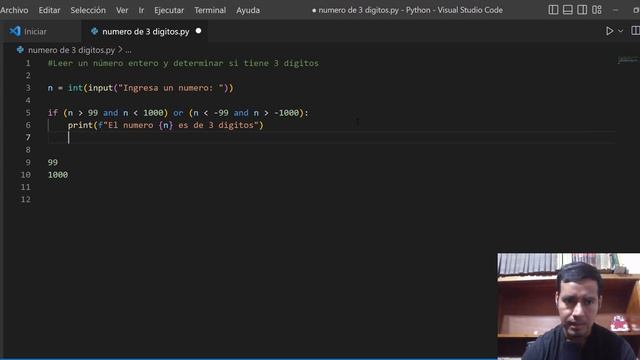Image resolution: width=640 pixels, height=360 pixels.
Task: Open the Archivo menu
Action: click(x=14, y=10)
